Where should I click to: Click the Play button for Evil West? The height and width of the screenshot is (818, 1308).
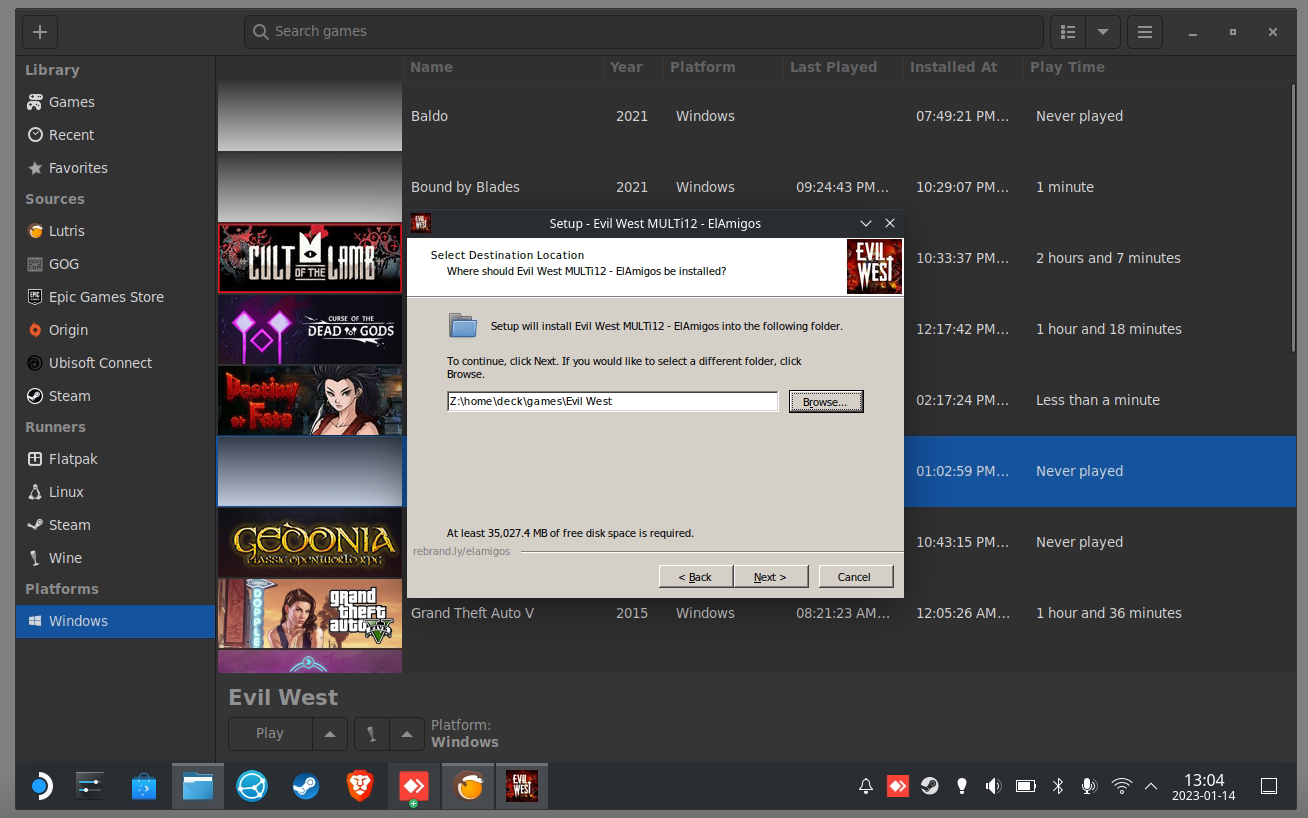pos(270,733)
